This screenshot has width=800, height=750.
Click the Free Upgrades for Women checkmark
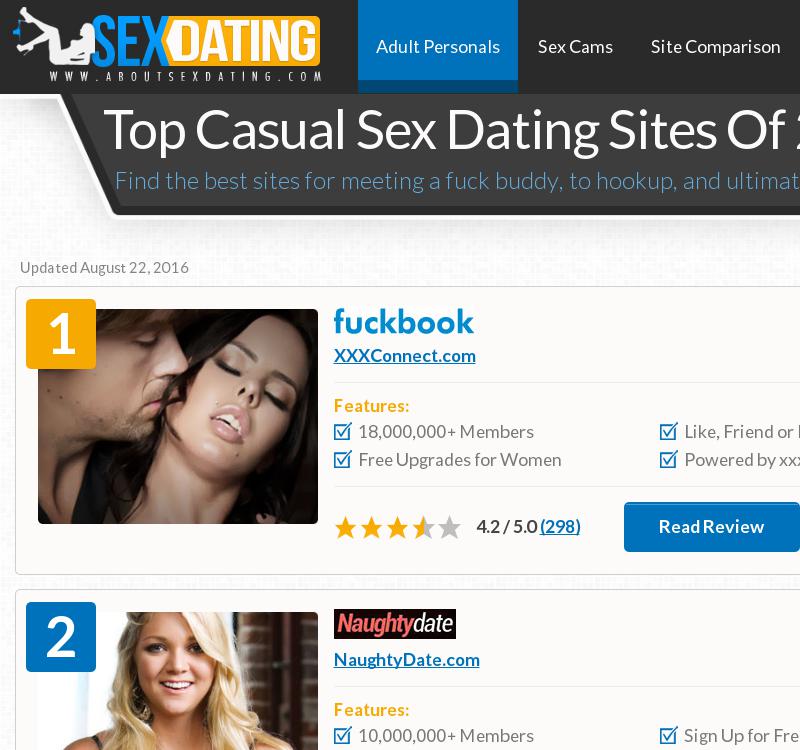342,460
